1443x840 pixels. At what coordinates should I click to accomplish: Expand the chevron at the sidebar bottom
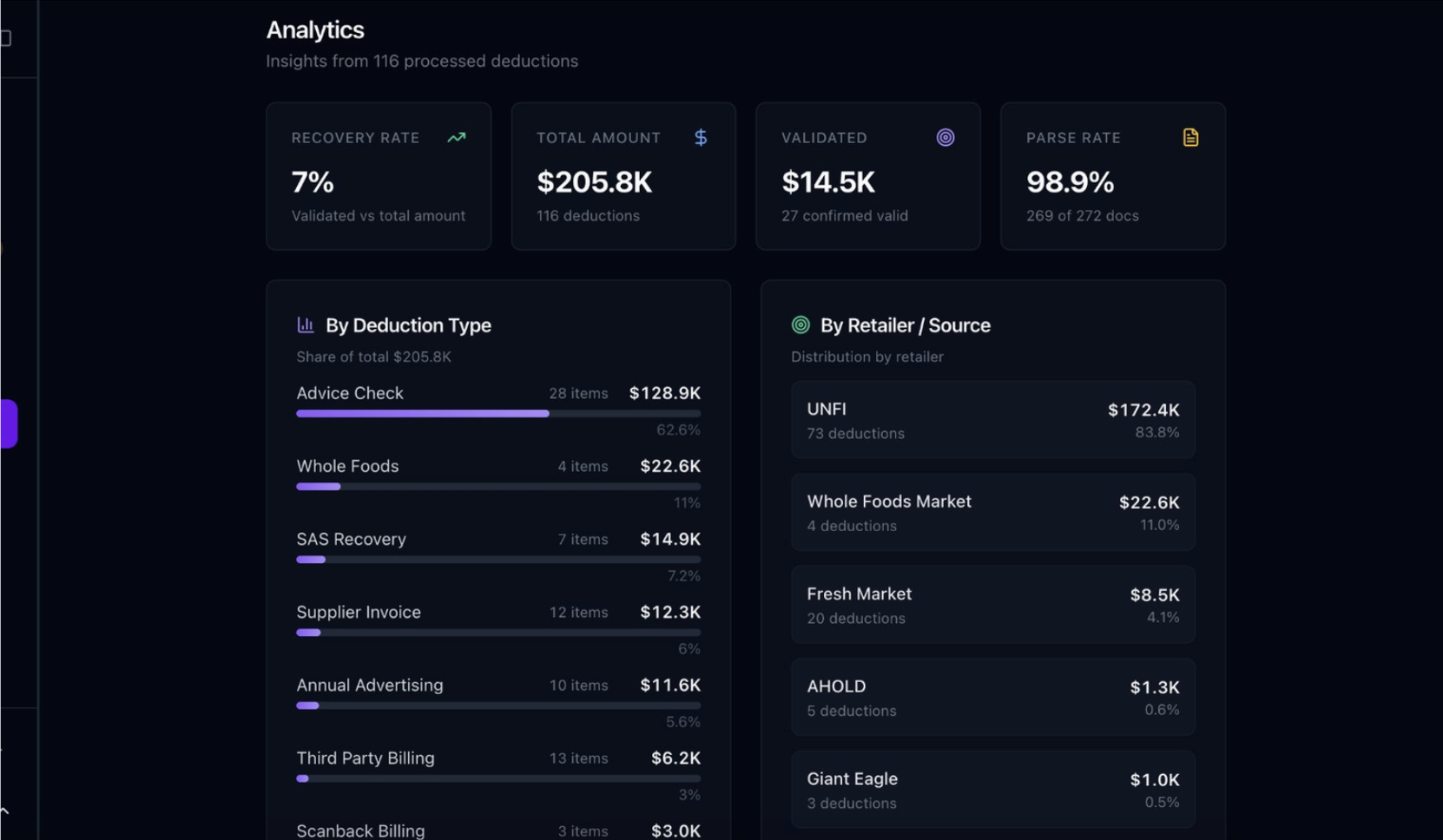coord(4,810)
